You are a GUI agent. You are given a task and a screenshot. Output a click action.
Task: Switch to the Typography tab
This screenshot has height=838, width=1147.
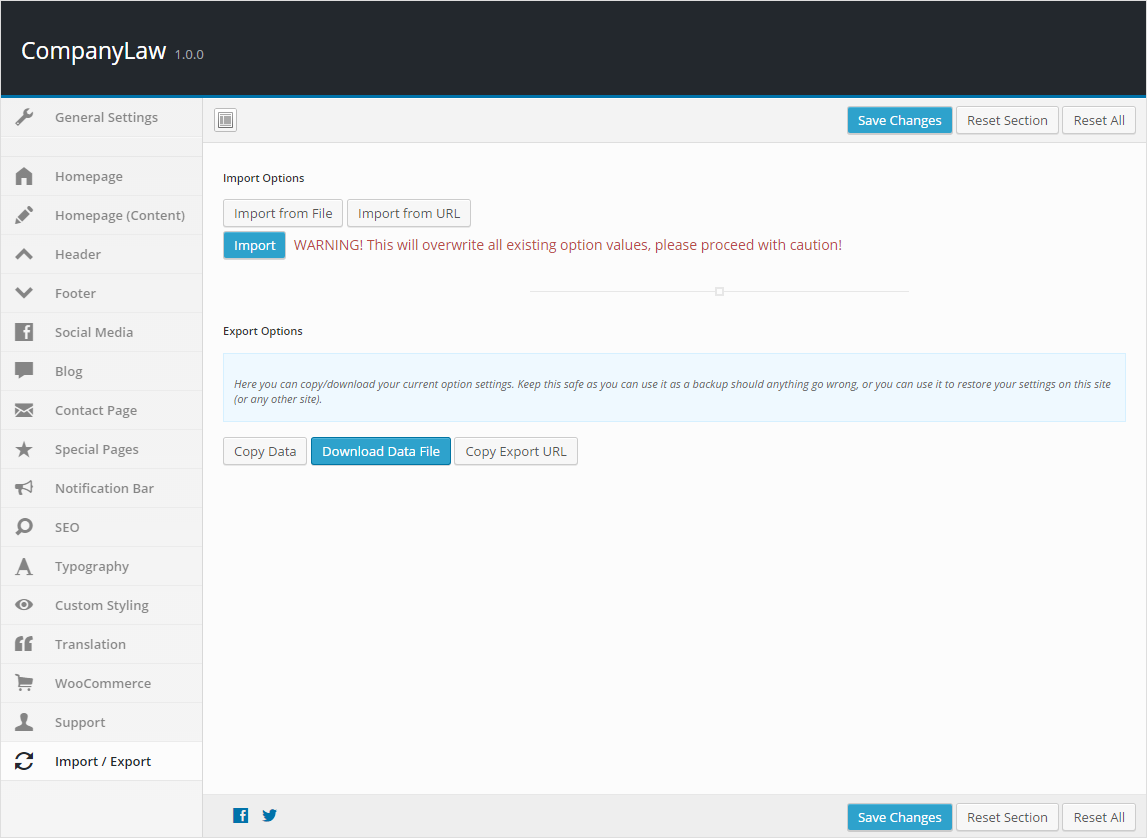tap(92, 566)
